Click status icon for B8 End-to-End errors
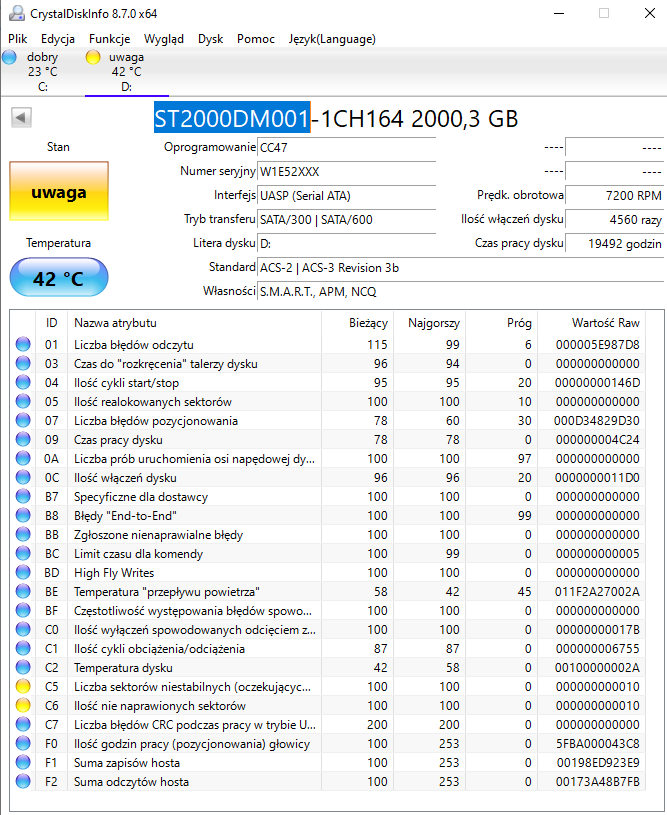The height and width of the screenshot is (815, 667). (x=23, y=515)
